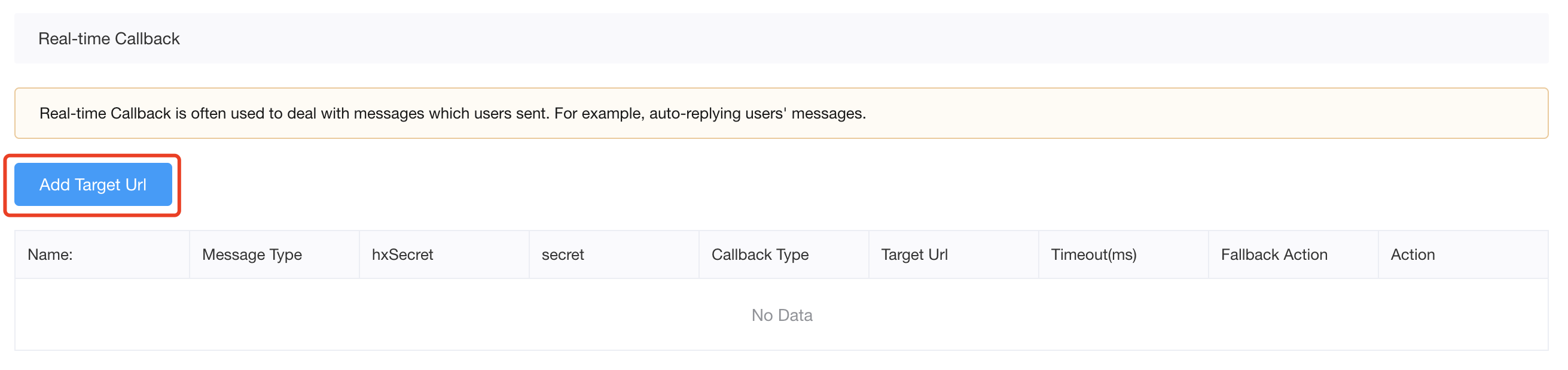
Task: Click the empty table body under Name column
Action: click(x=102, y=315)
